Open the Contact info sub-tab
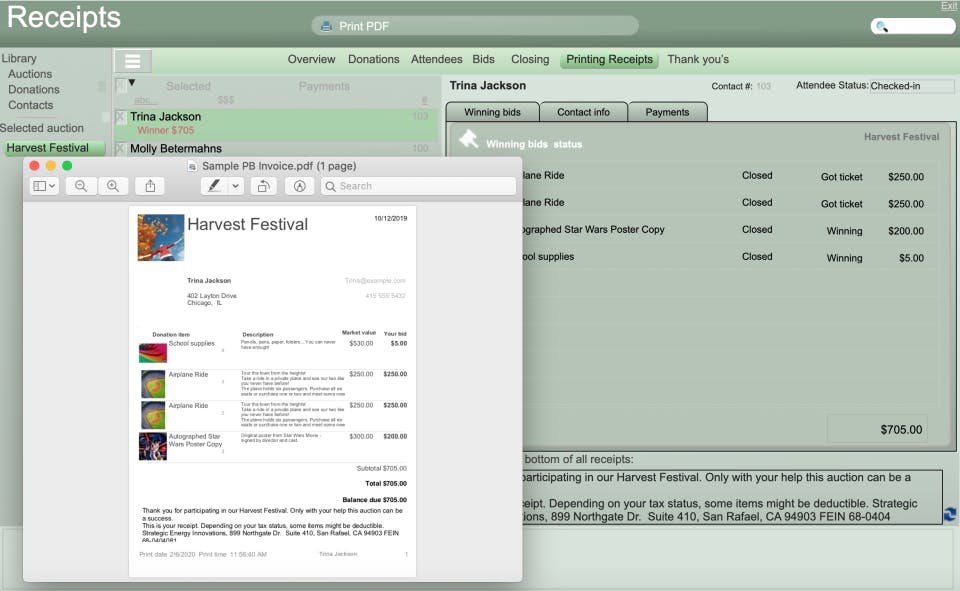960x591 pixels. pyautogui.click(x=583, y=112)
